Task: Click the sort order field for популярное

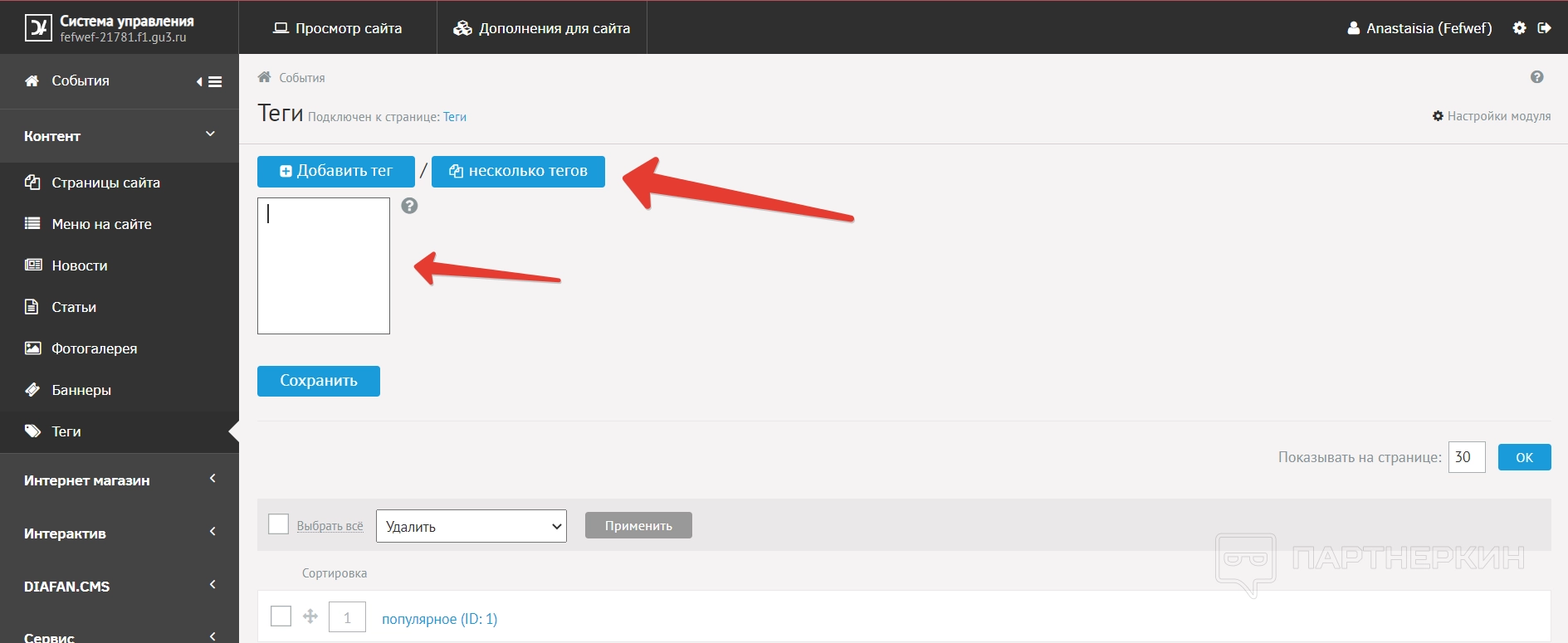Action: pyautogui.click(x=347, y=617)
